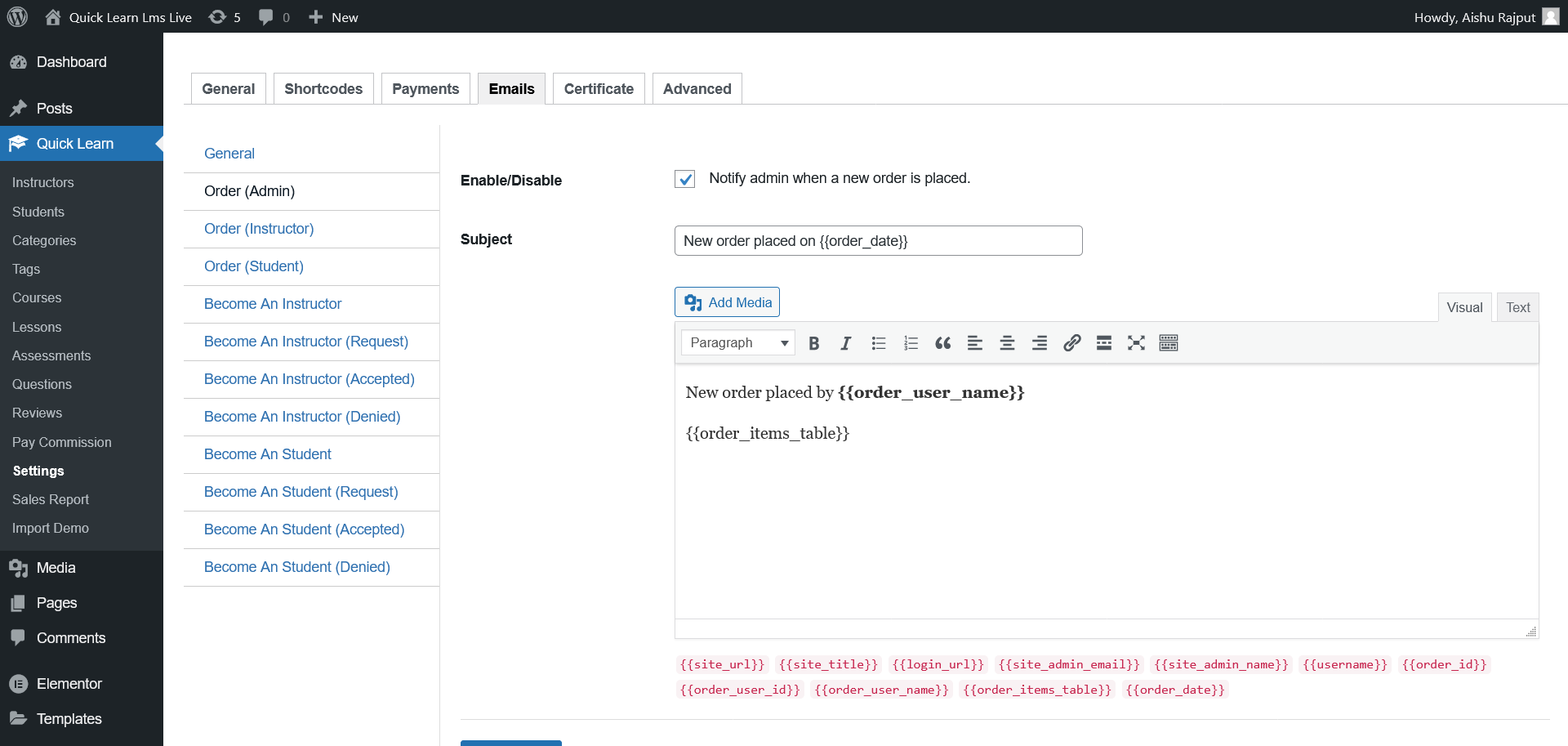This screenshot has height=746, width=1568.
Task: Open the updates icon showing 5
Action: [225, 17]
